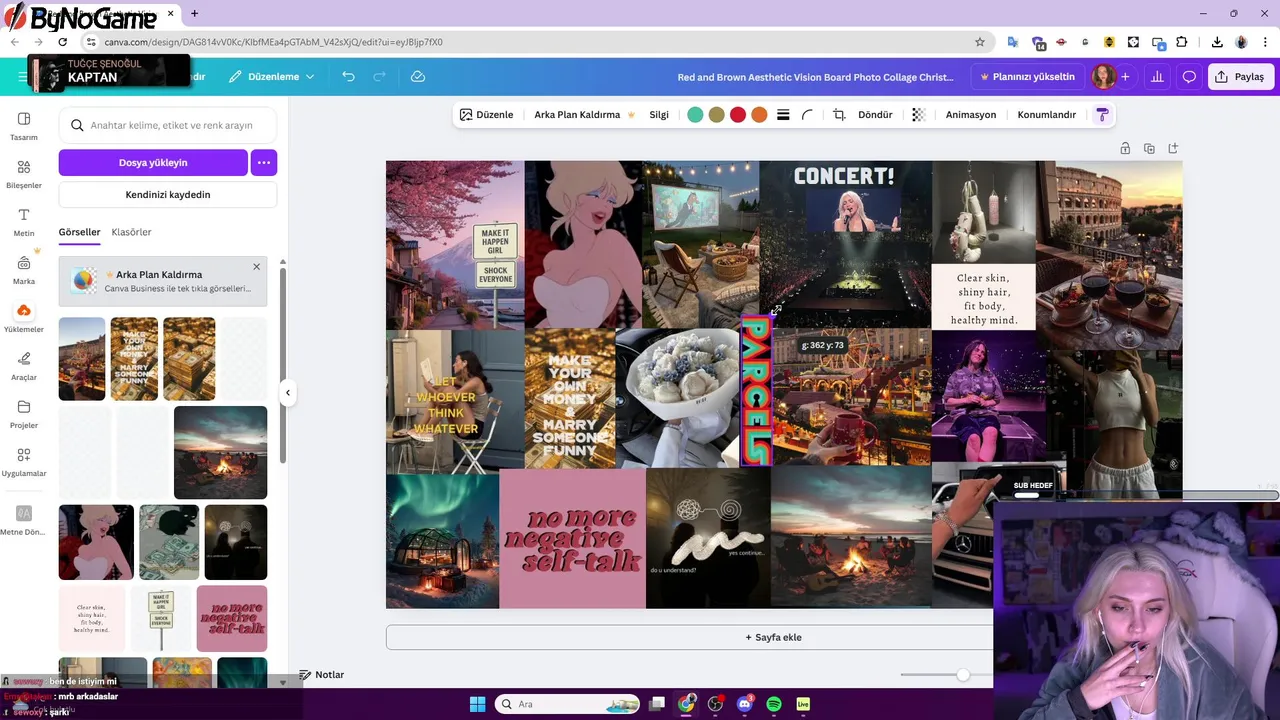Screen dimensions: 1280x720
Task: Open a new browser tab
Action: tap(194, 14)
